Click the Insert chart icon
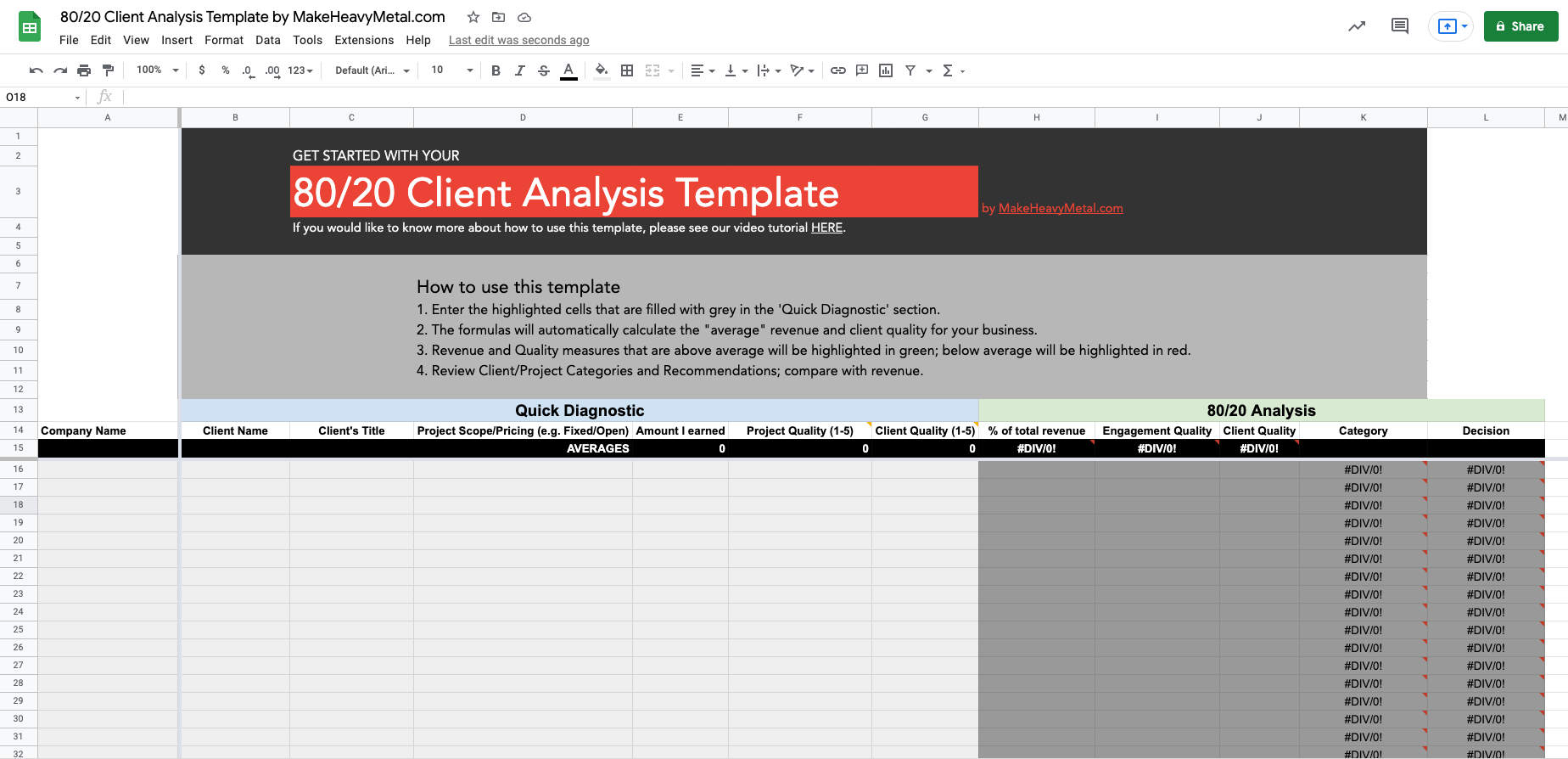The image size is (1568, 759). point(886,70)
